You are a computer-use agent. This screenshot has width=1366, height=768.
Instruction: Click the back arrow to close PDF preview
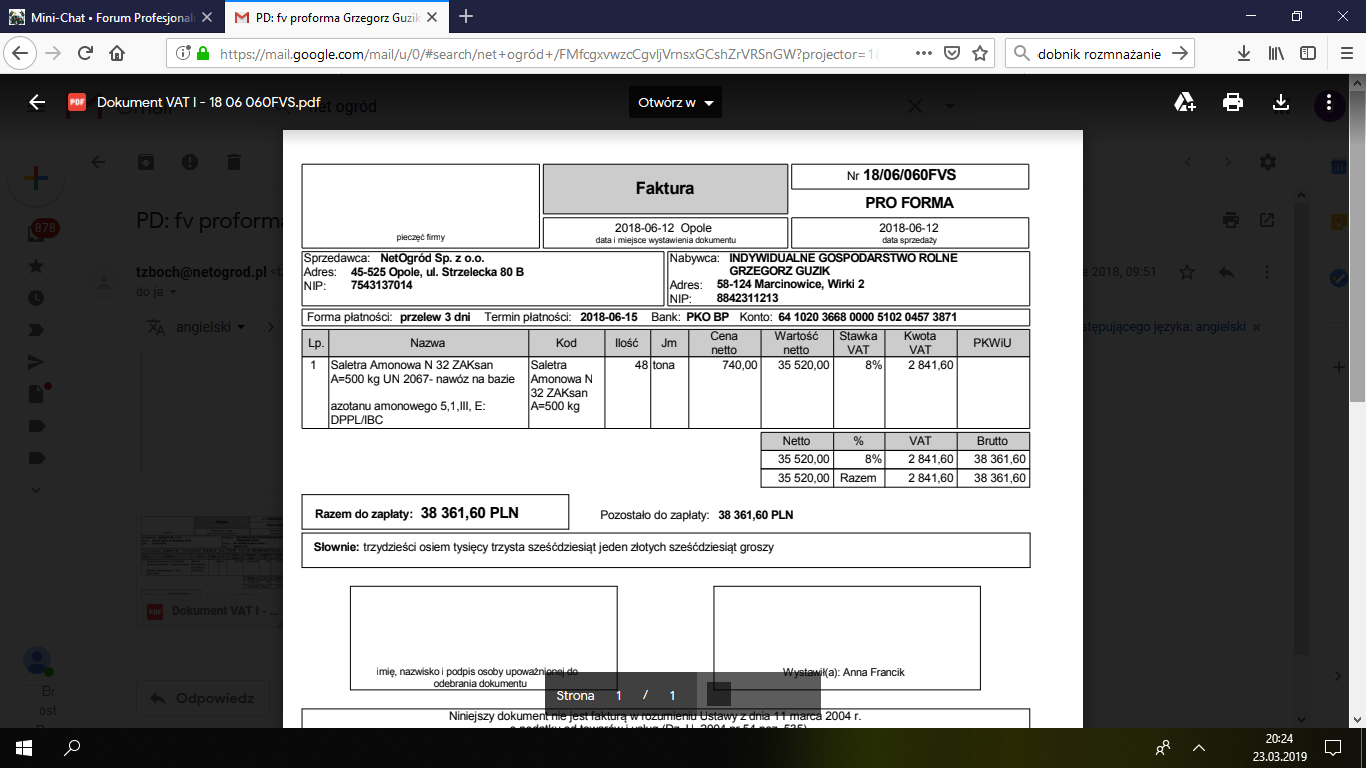[37, 102]
